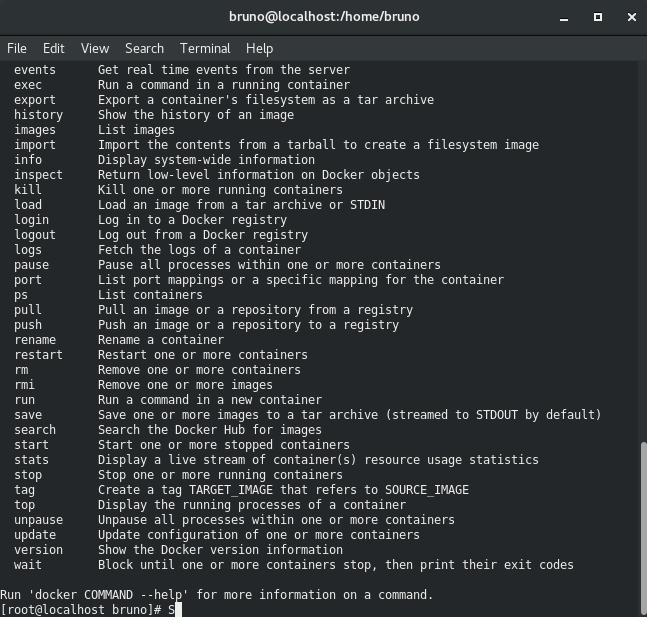Screen dimensions: 647x617
Task: Click the 'logout' command name
Action: click(35, 235)
